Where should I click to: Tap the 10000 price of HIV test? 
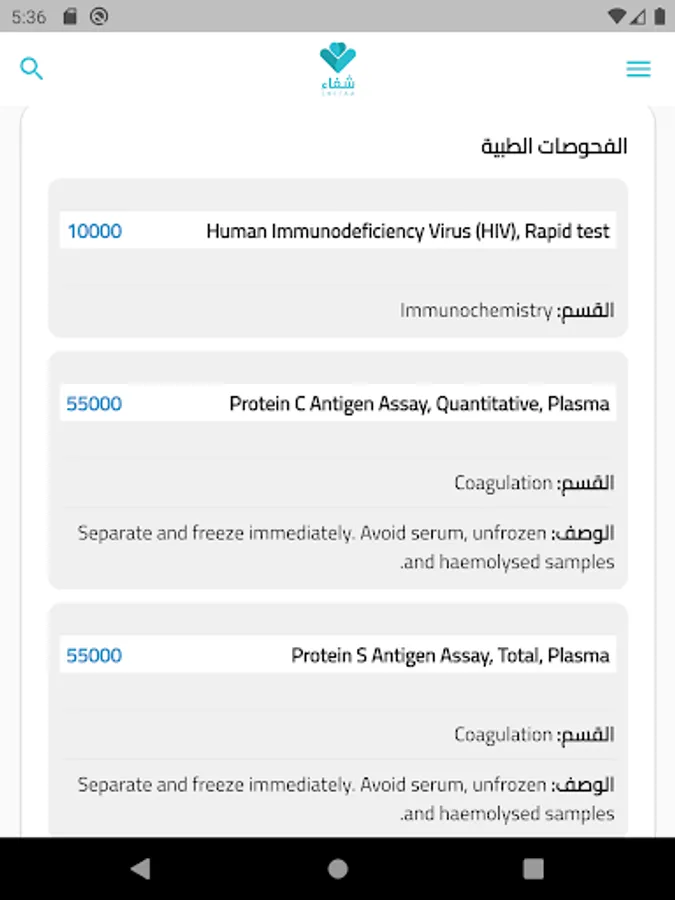94,231
